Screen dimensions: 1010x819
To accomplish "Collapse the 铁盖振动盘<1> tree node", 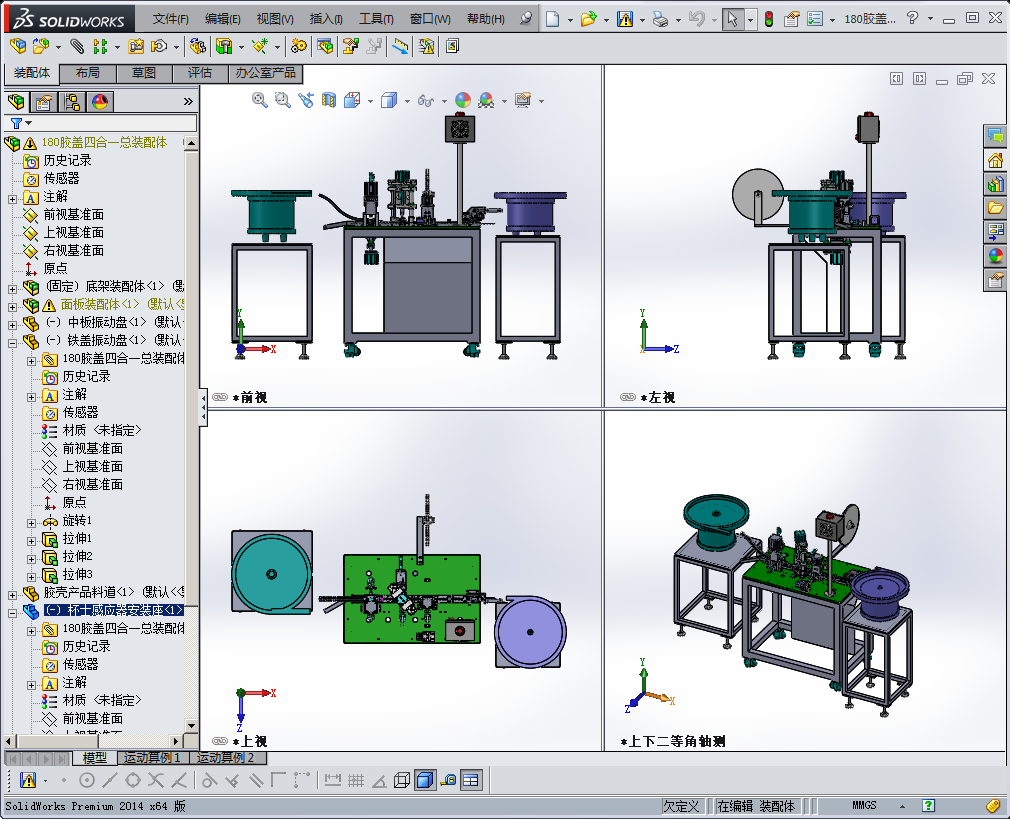I will (12, 343).
